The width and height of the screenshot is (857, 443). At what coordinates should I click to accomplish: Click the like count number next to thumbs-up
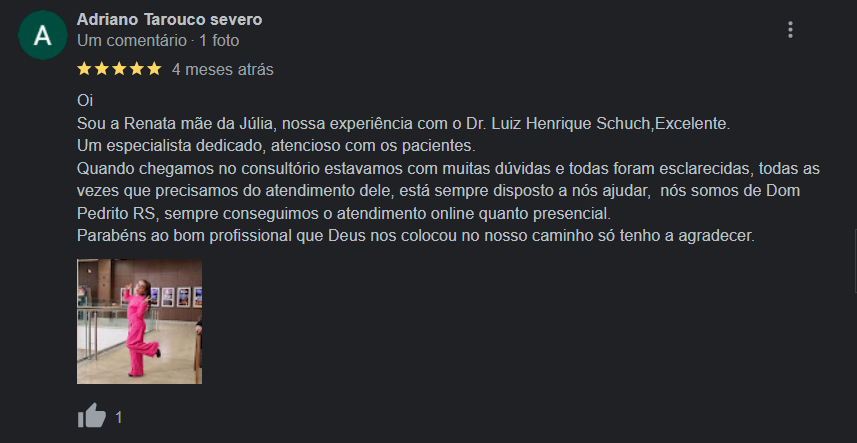coord(119,417)
